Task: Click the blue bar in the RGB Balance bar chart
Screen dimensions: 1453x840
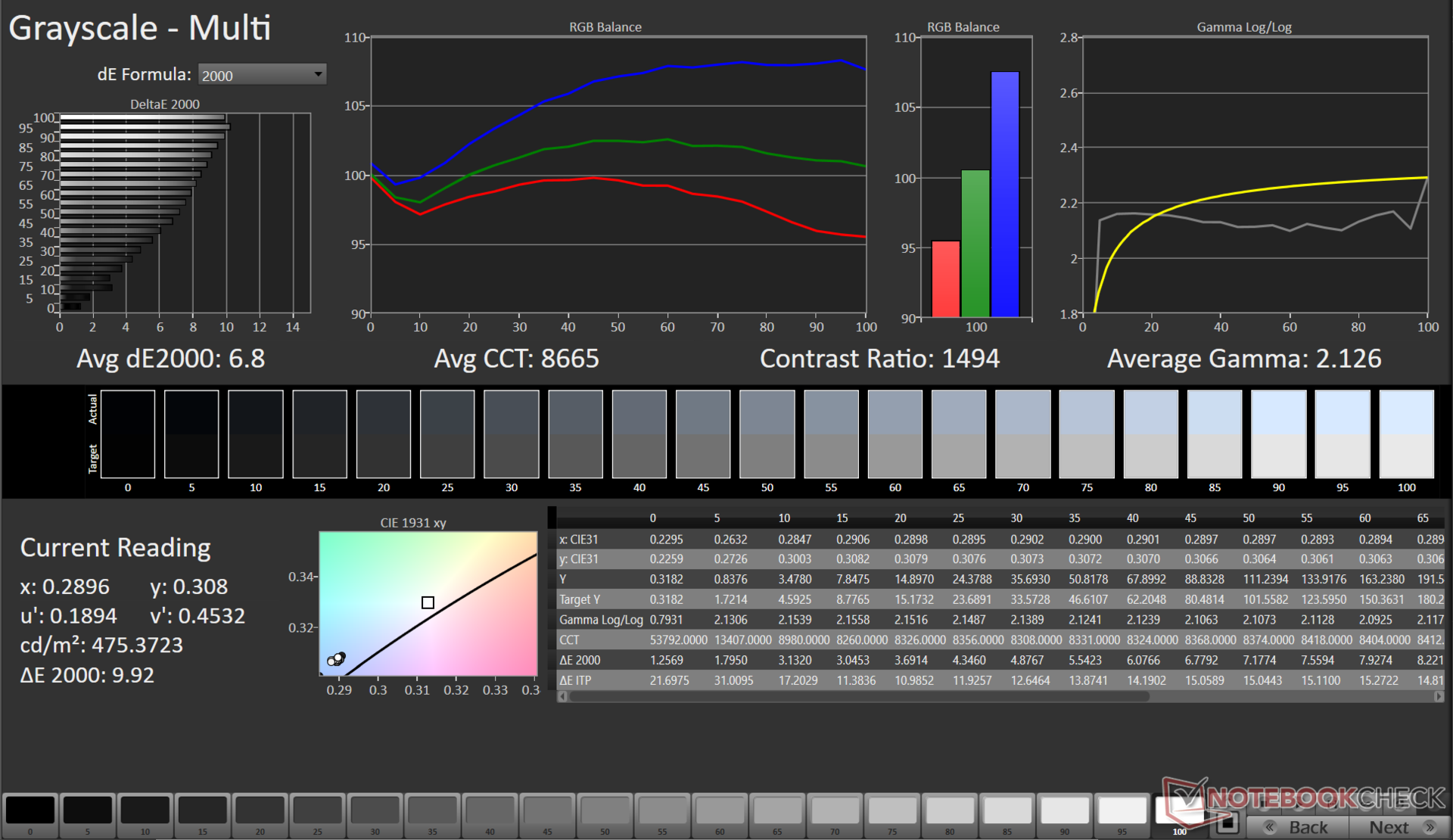Action: pos(1005,194)
